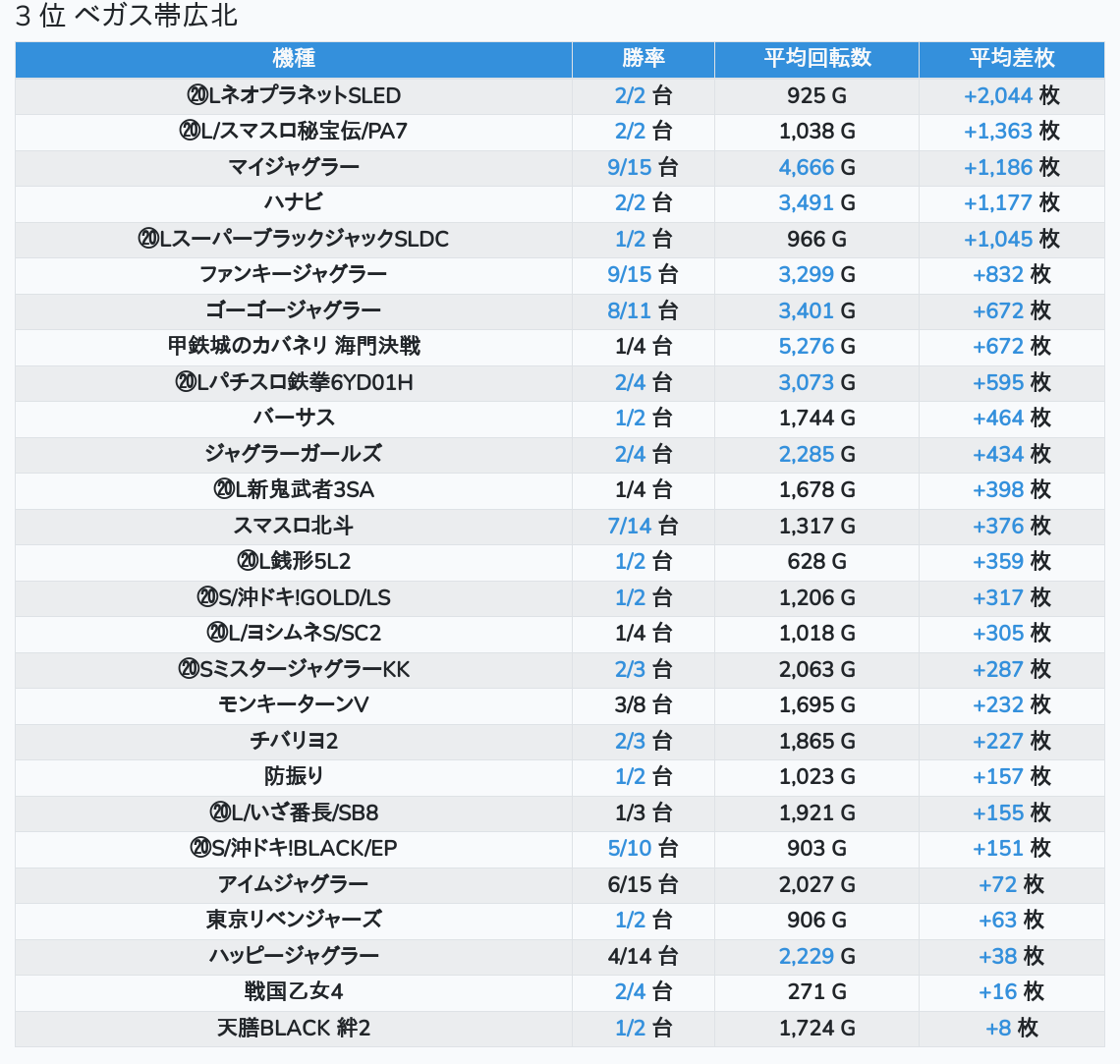Click the +8 difference for 天膳BLACK 絆2
1120x1064 pixels.
(998, 1029)
